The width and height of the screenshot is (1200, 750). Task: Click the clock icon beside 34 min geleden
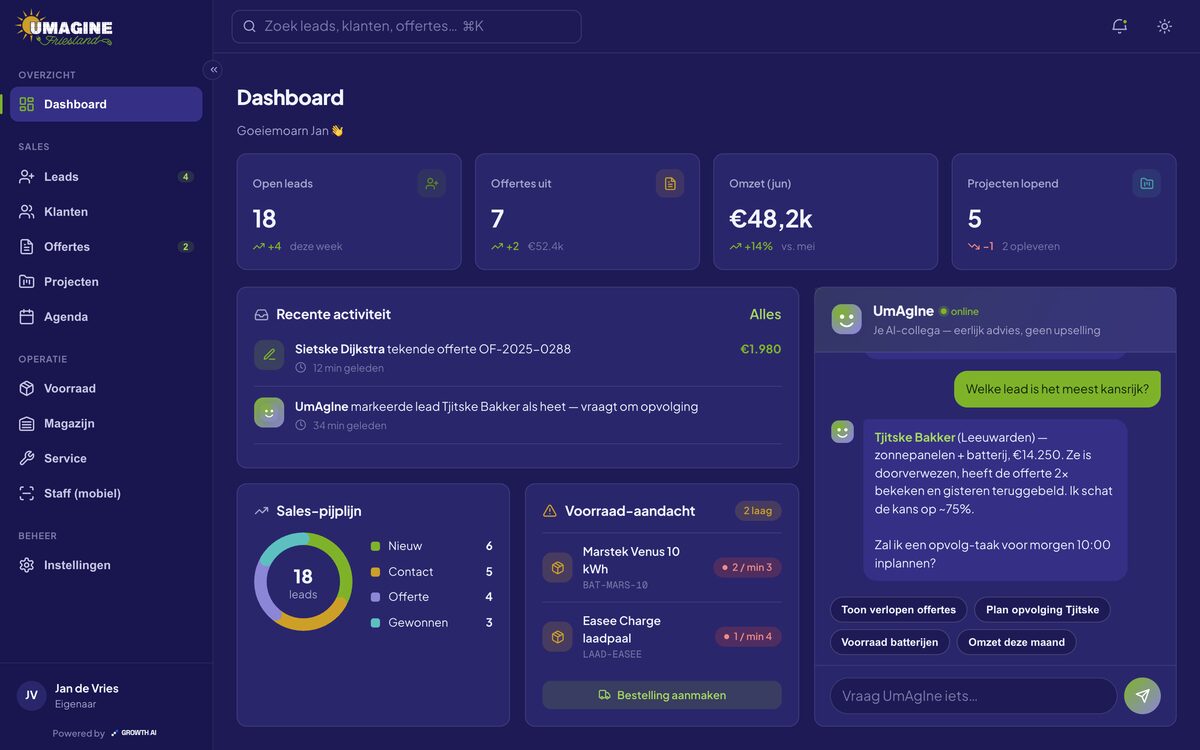pyautogui.click(x=301, y=425)
